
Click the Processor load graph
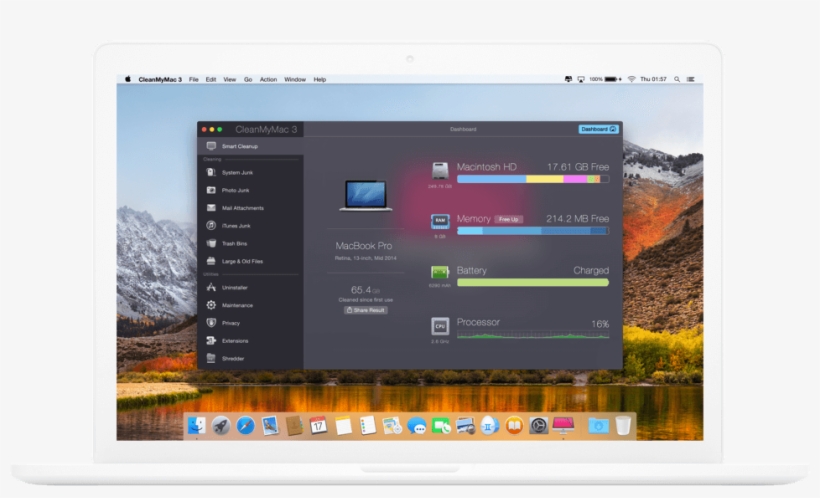pos(533,334)
